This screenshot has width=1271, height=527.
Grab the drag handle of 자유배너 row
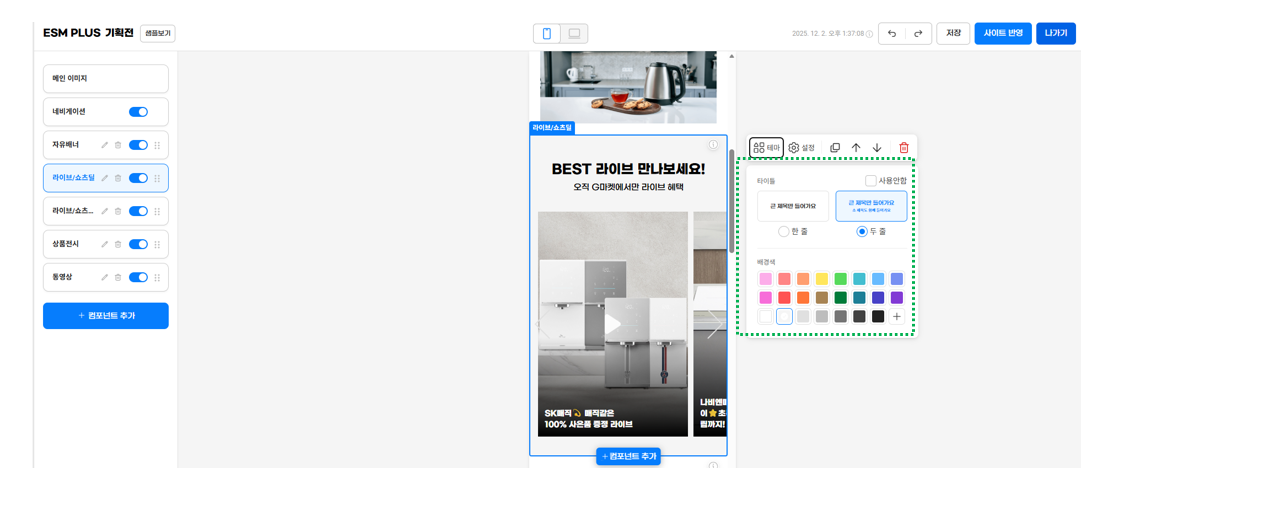coord(157,145)
